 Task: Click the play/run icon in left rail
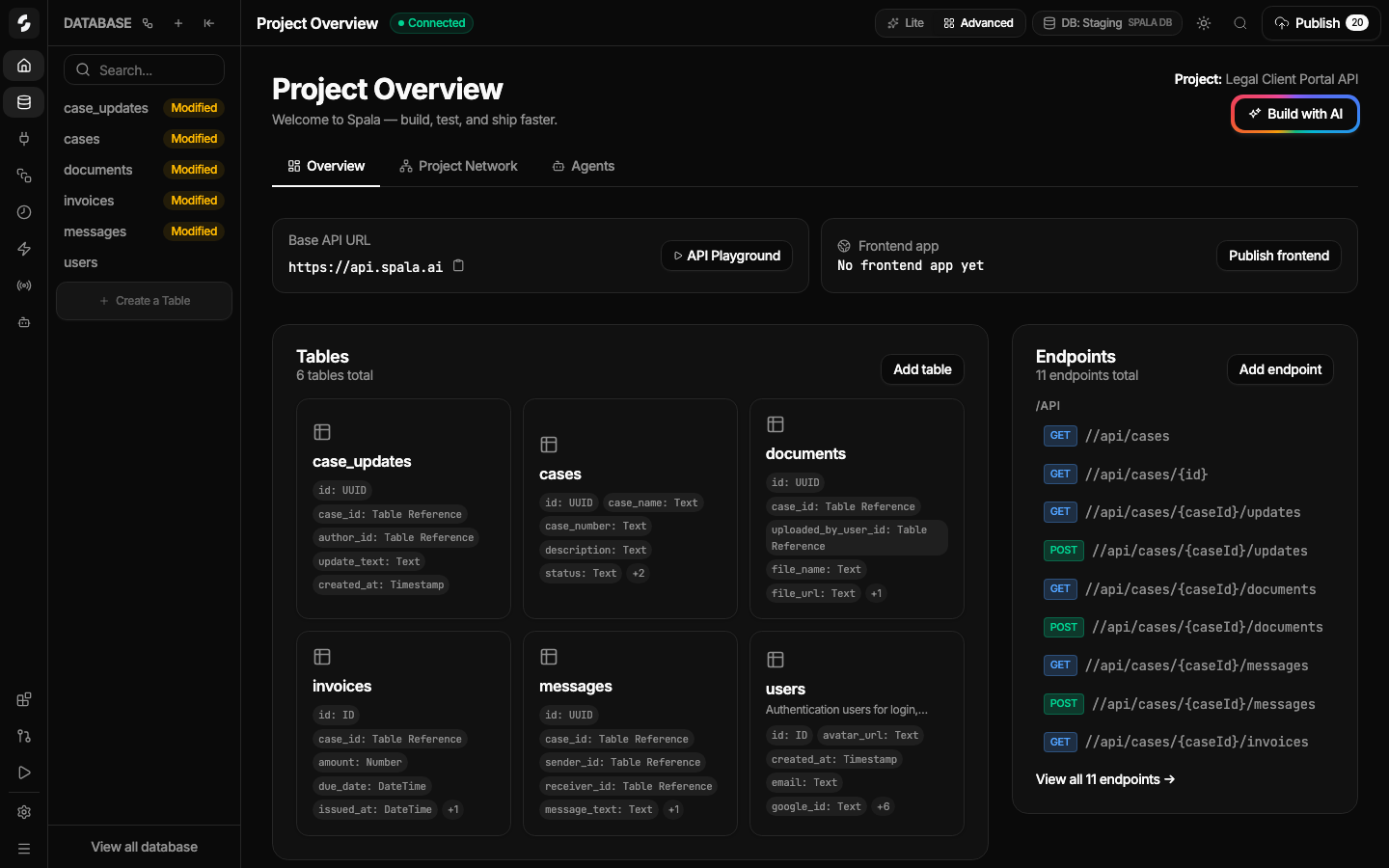(24, 773)
